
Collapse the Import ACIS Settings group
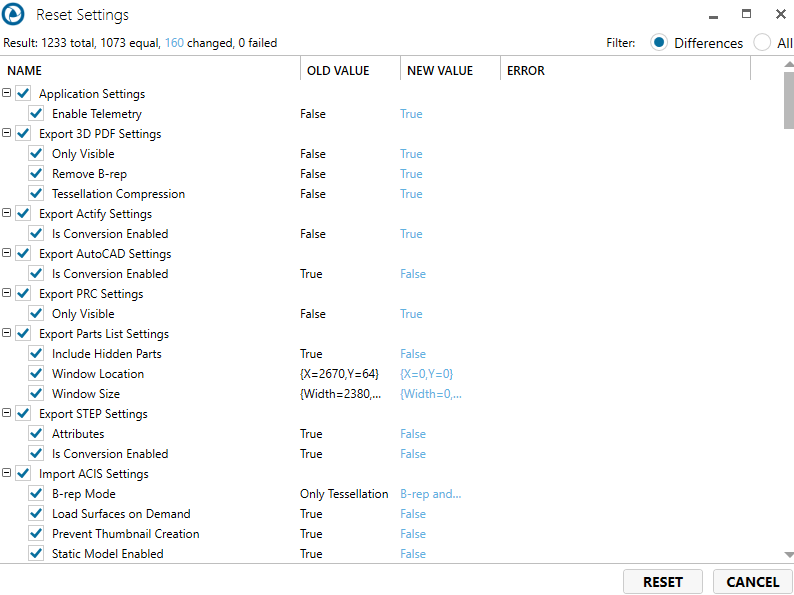point(7,473)
